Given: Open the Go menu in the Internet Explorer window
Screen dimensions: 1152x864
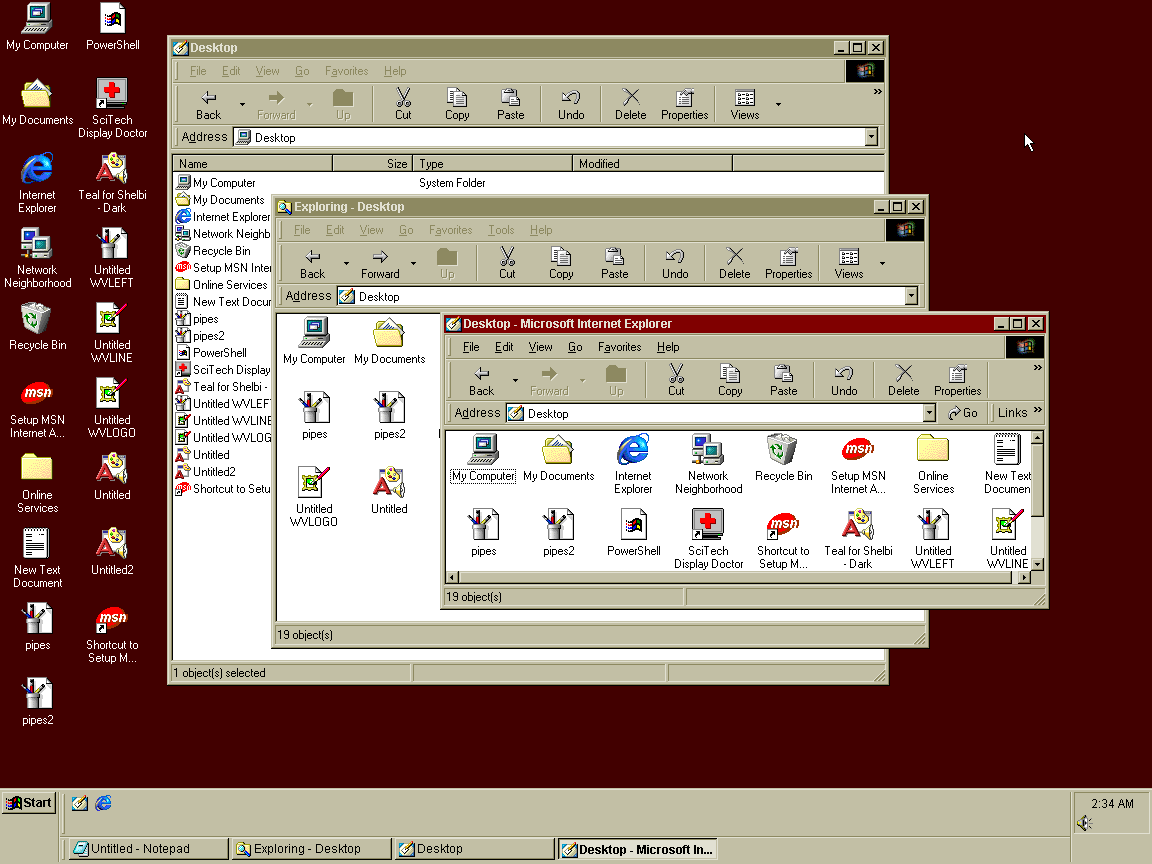Looking at the screenshot, I should 575,347.
